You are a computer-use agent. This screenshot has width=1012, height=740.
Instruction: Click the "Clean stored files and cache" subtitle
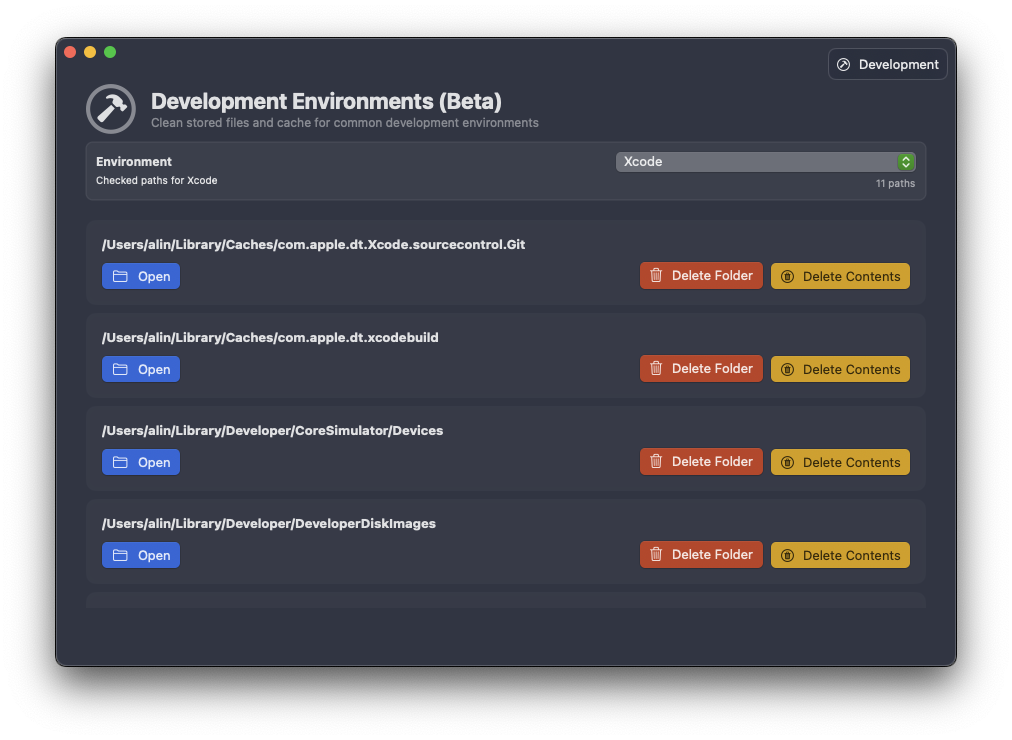[x=345, y=123]
